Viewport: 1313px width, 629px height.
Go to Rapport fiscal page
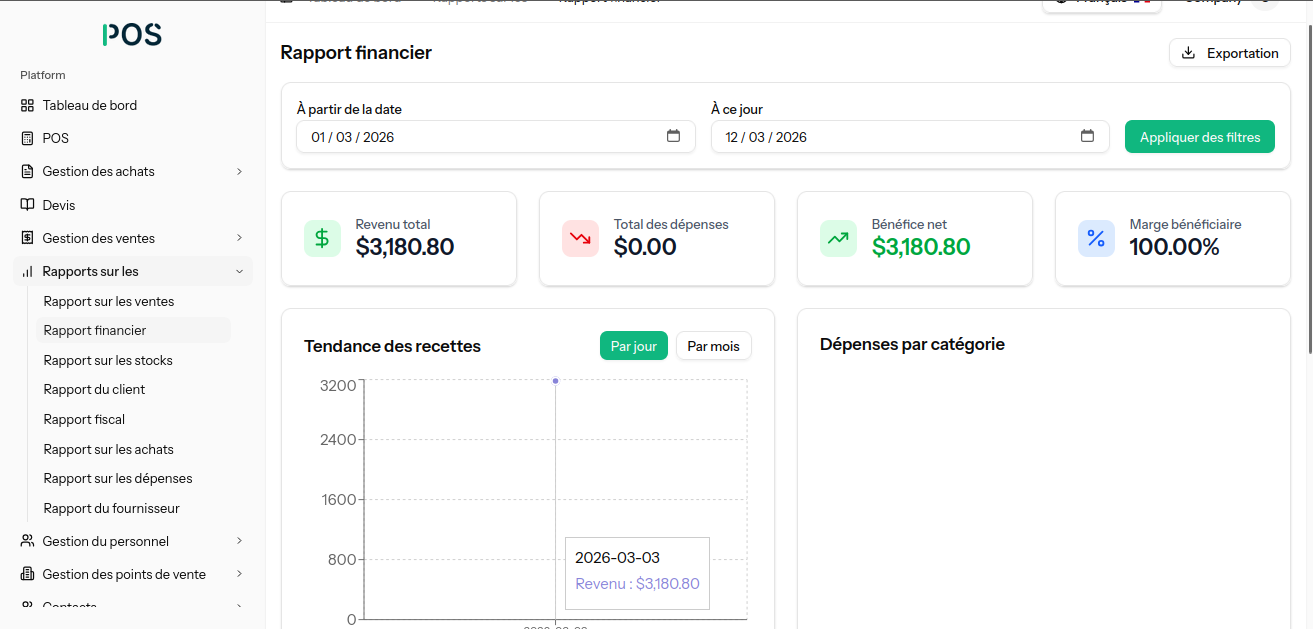click(84, 419)
